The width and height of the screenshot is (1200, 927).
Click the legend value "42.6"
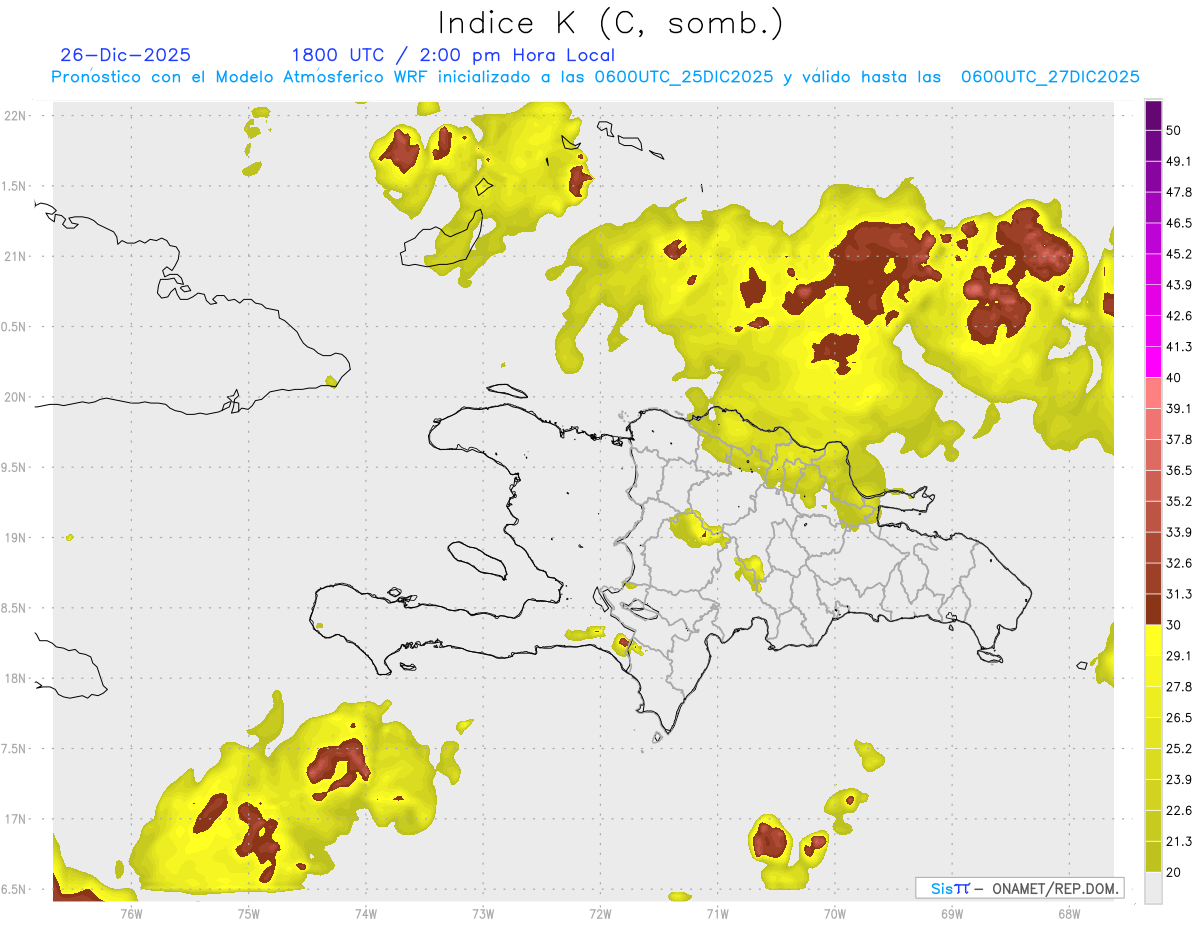(x=1179, y=316)
